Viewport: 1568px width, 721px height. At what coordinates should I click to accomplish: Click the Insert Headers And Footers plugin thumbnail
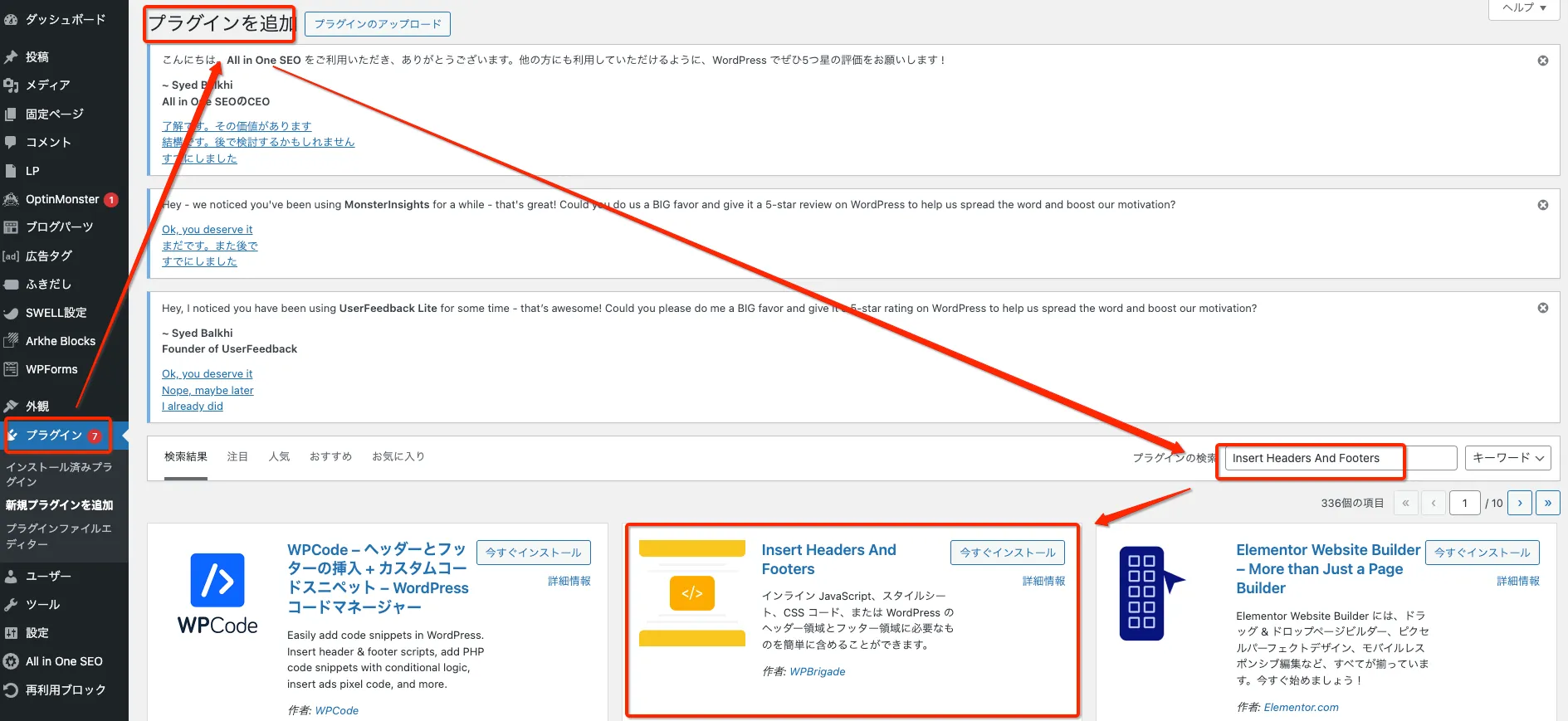[x=692, y=592]
